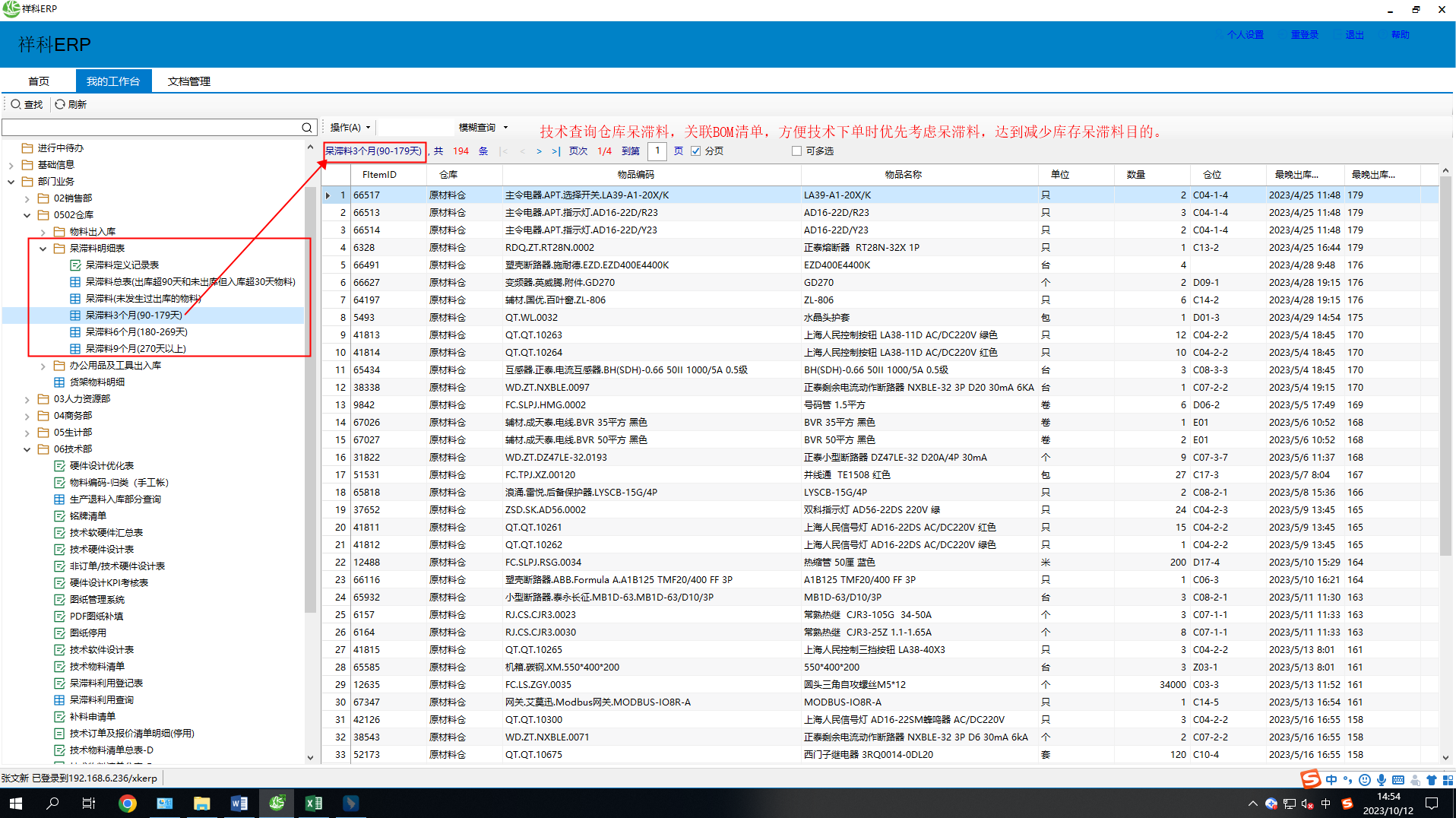
Task: Open 货架物料明细 table report
Action: (97, 382)
